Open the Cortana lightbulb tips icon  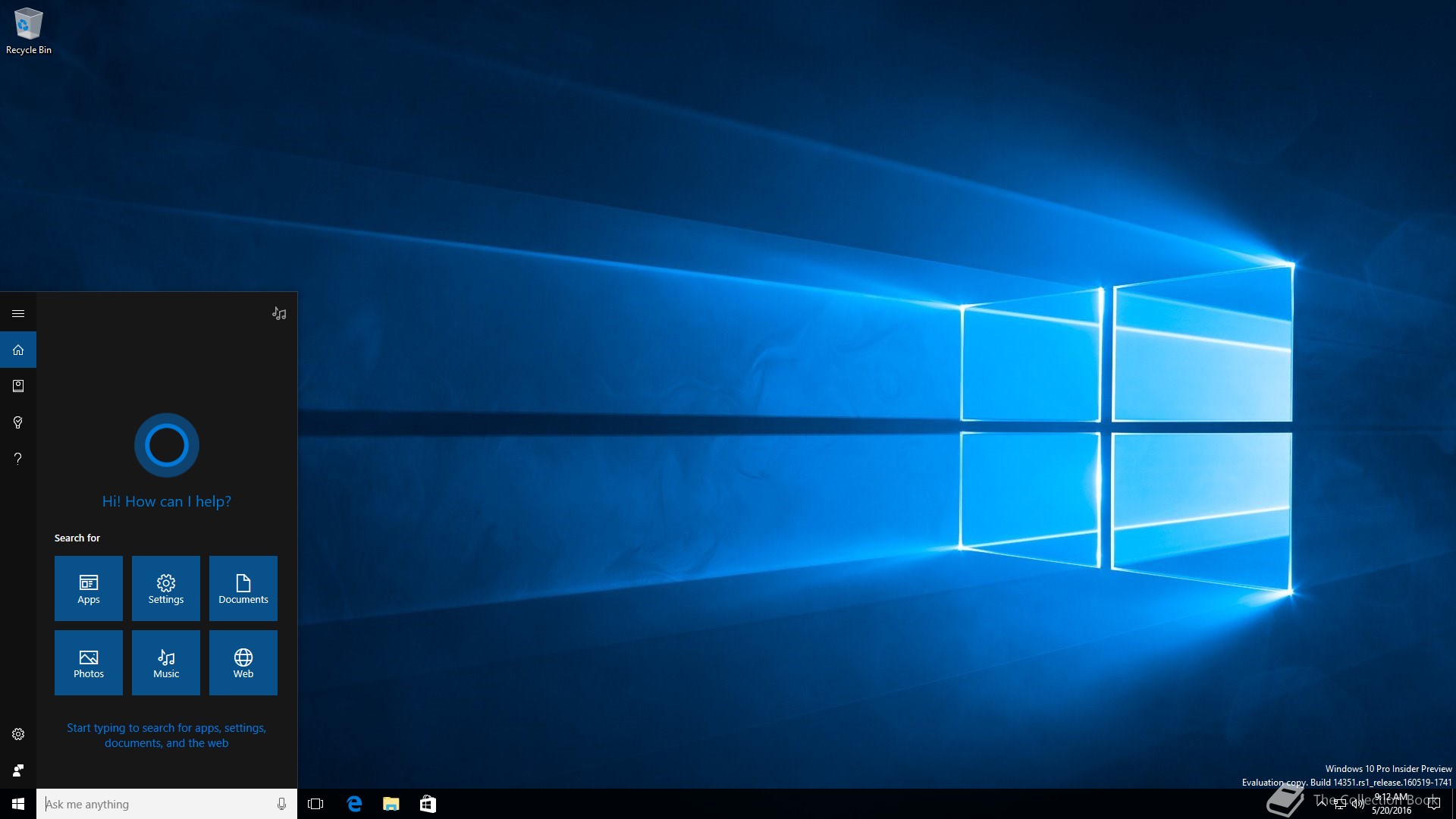tap(18, 422)
